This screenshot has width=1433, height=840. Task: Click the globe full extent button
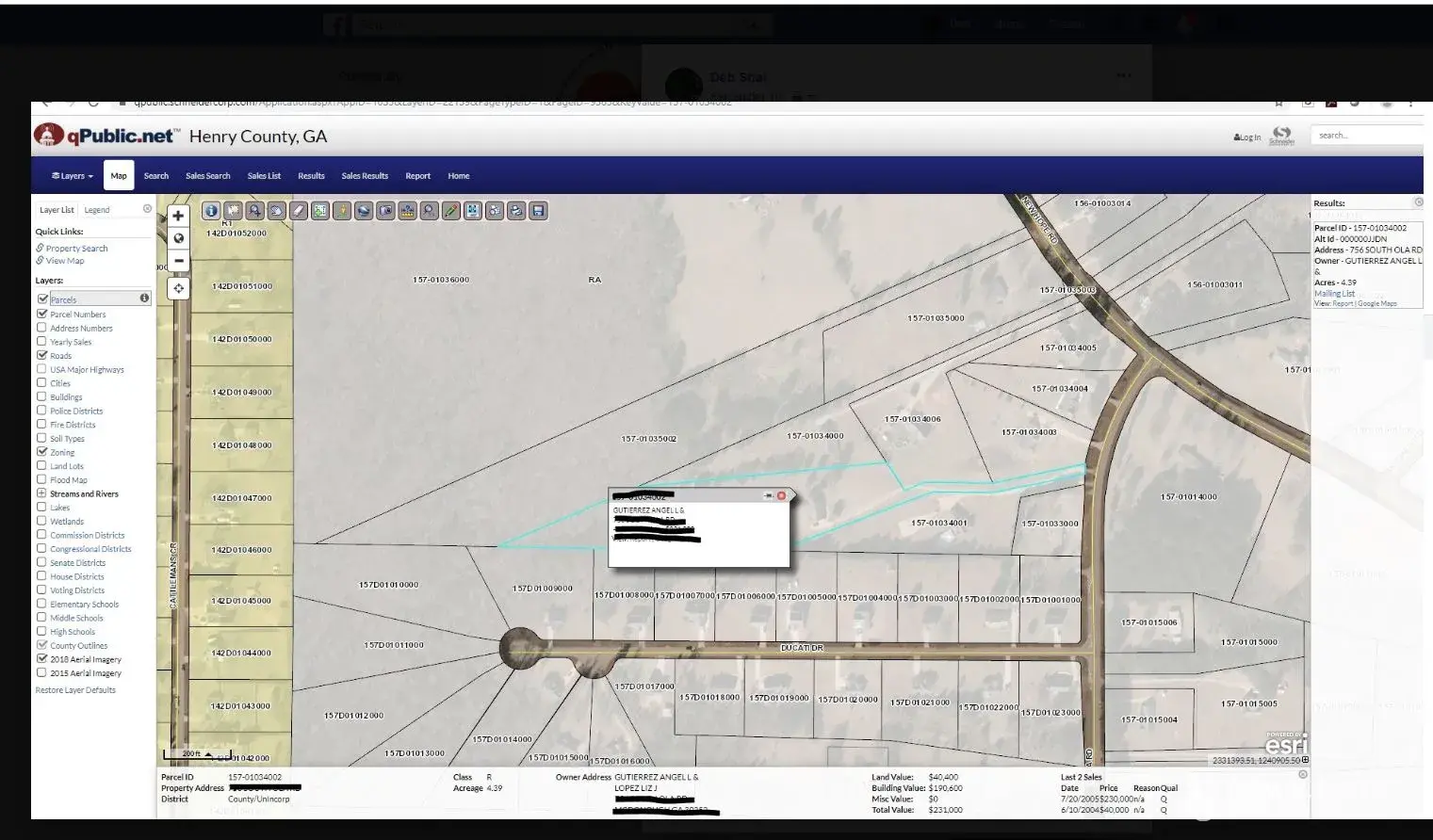[x=178, y=238]
